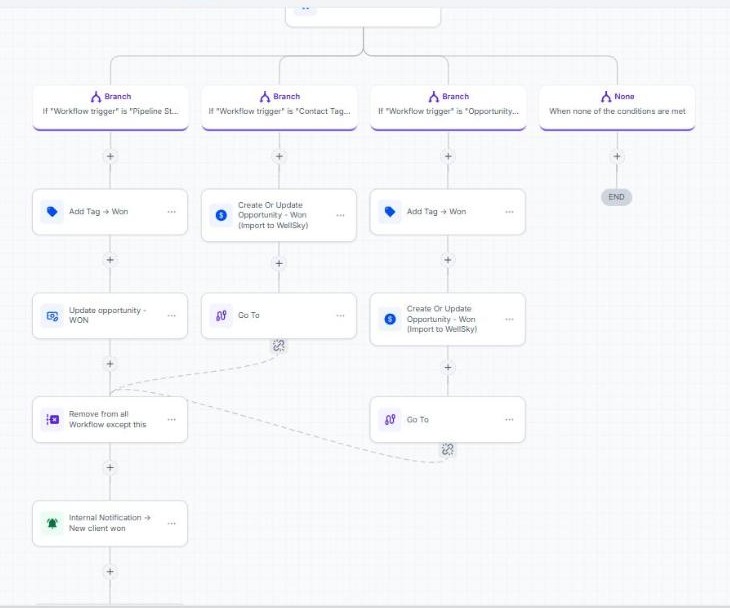Click tag icon on first-column Add Tag Won
This screenshot has height=608, width=730.
point(52,212)
